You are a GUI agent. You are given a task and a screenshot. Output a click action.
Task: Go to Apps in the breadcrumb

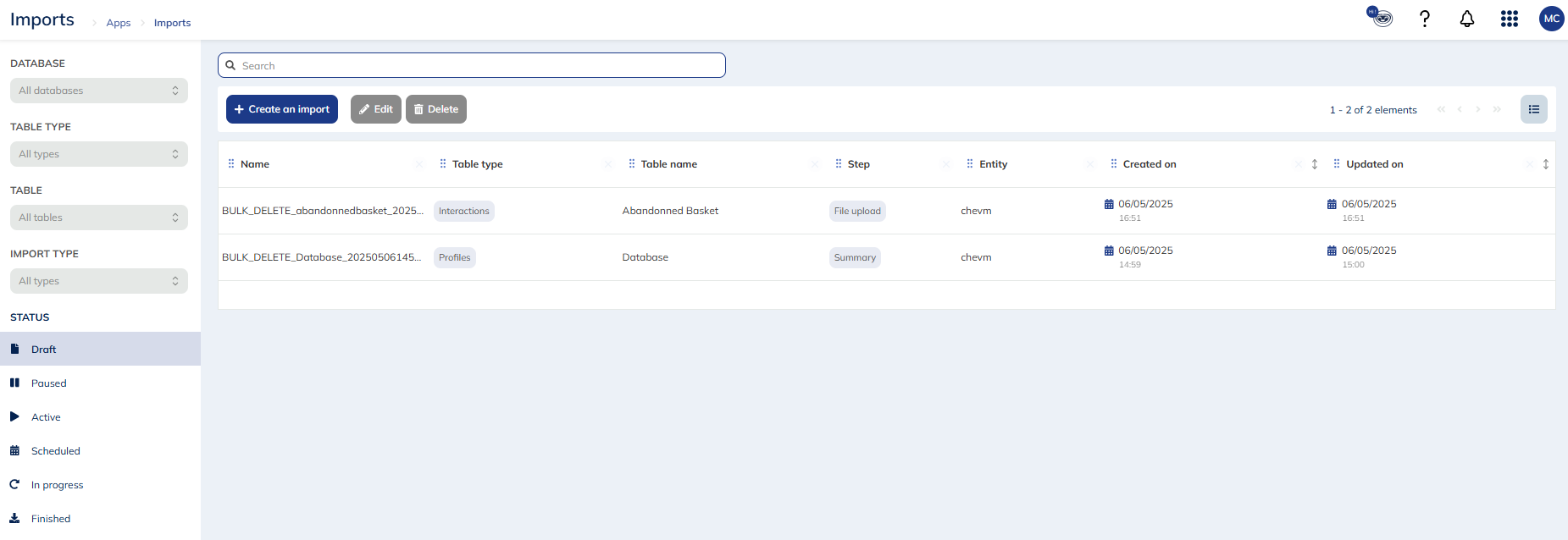[119, 23]
